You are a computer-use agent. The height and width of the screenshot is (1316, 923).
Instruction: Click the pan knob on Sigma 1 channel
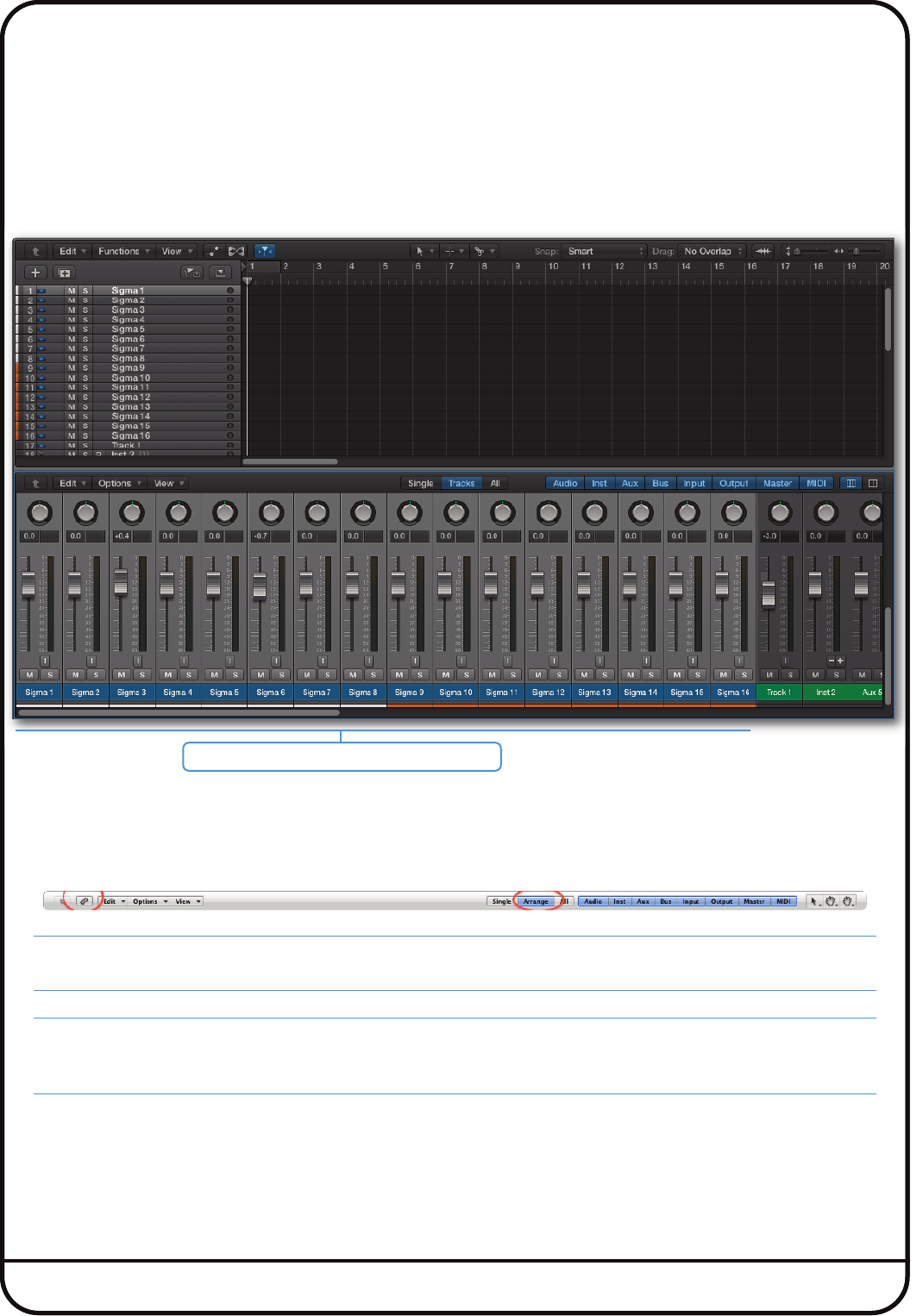[39, 512]
